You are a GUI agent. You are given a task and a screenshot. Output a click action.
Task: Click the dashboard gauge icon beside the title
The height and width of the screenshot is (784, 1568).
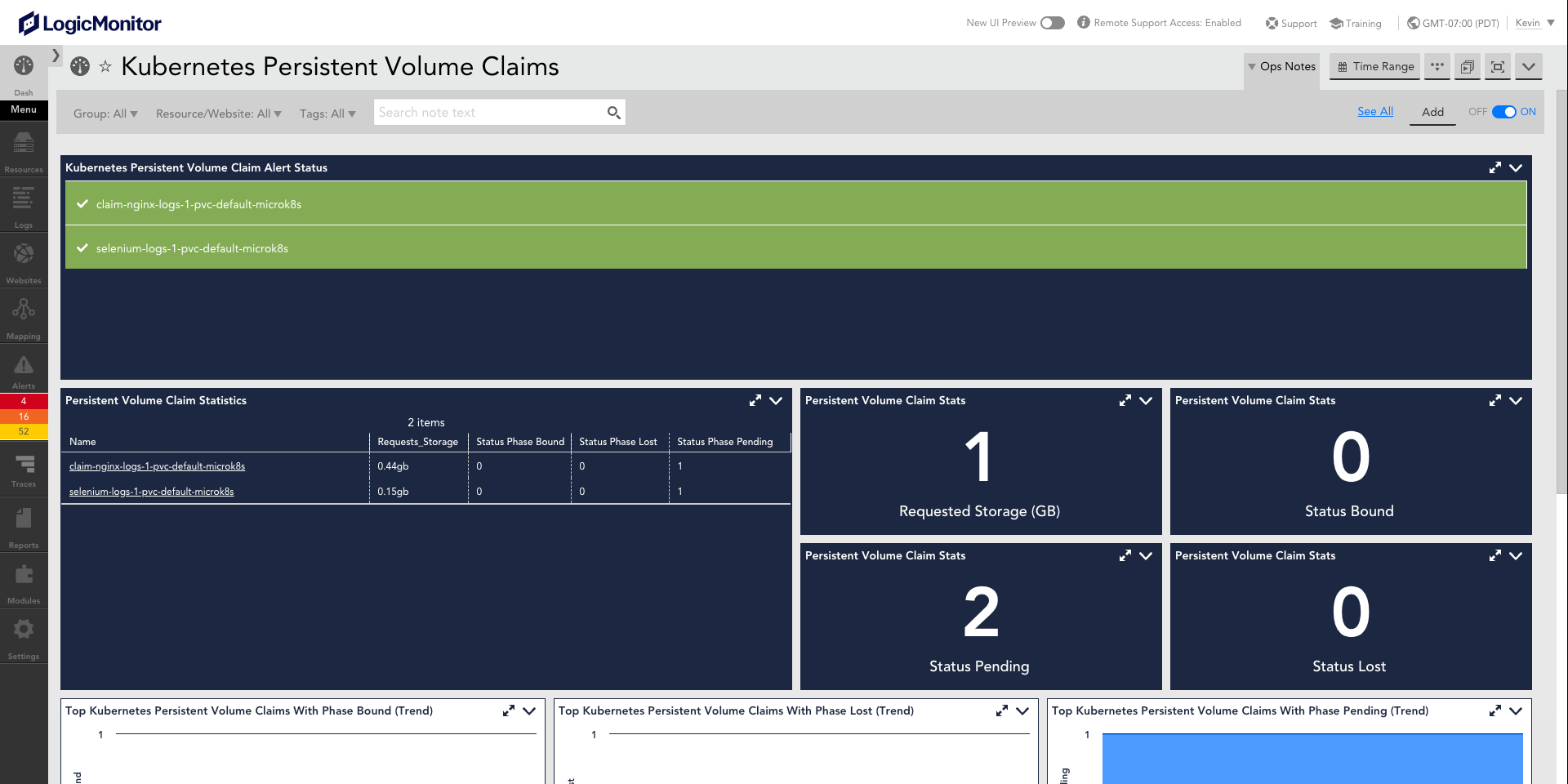(x=80, y=66)
